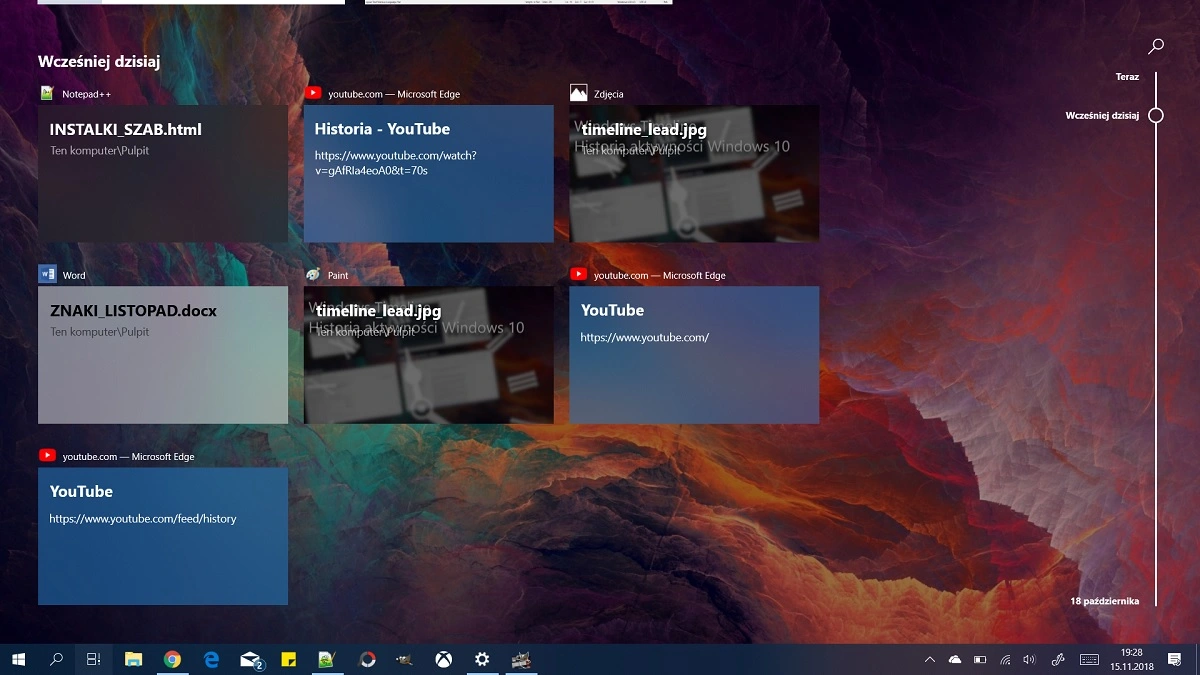Image resolution: width=1200 pixels, height=675 pixels.
Task: Open timeline_lead.jpg Paint activity card
Action: click(428, 354)
